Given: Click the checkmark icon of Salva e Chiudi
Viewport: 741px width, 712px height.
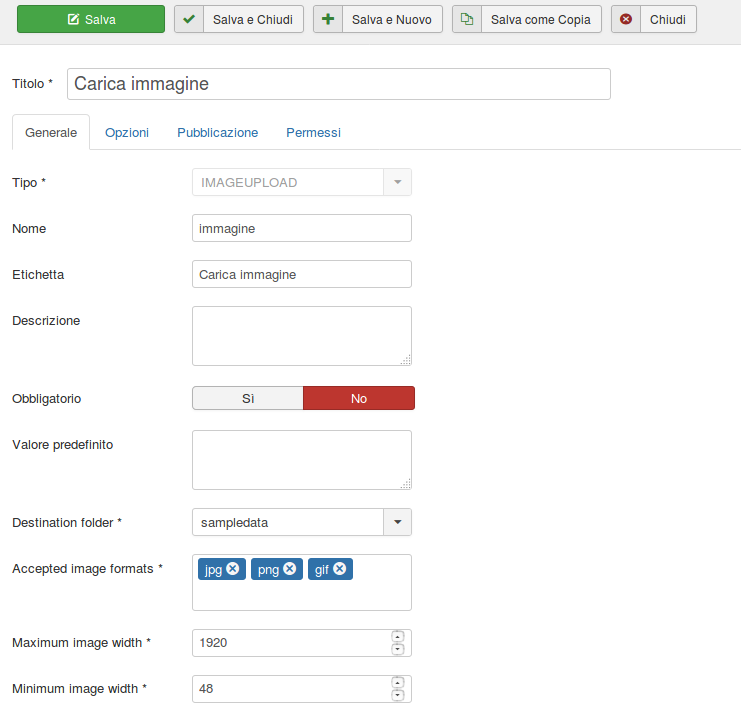Looking at the screenshot, I should click(x=189, y=19).
